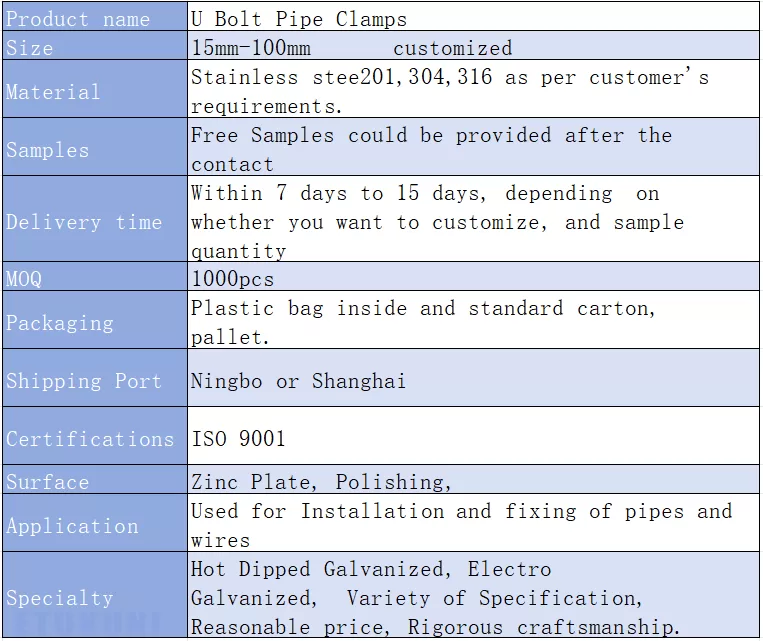Click the "Delivery time" label cell
The width and height of the screenshot is (763, 641).
tap(94, 221)
